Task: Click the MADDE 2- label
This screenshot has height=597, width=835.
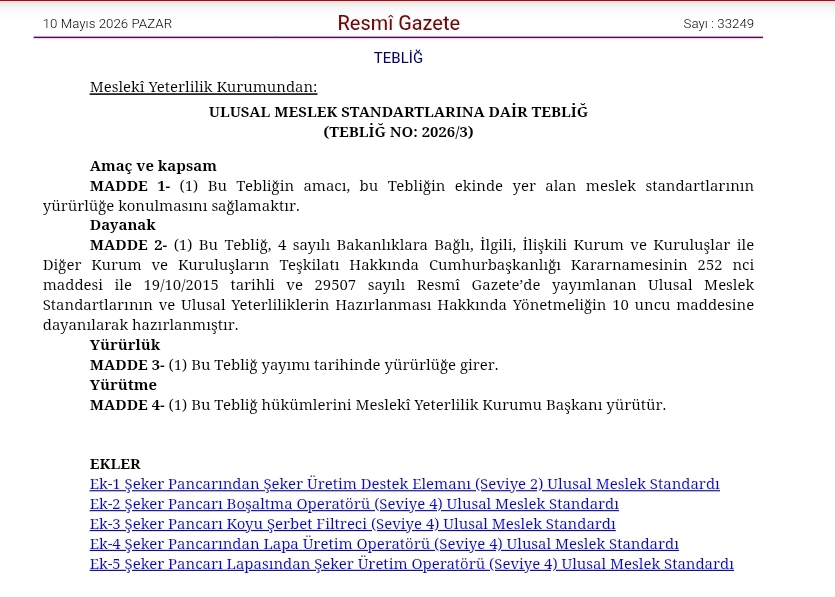Action: [128, 245]
